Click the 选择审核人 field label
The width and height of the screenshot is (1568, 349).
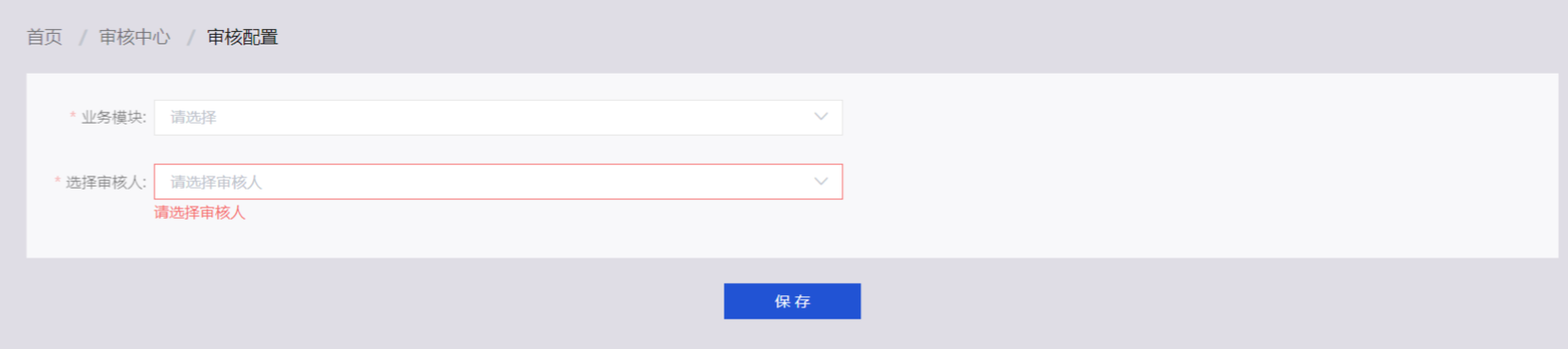click(x=105, y=182)
